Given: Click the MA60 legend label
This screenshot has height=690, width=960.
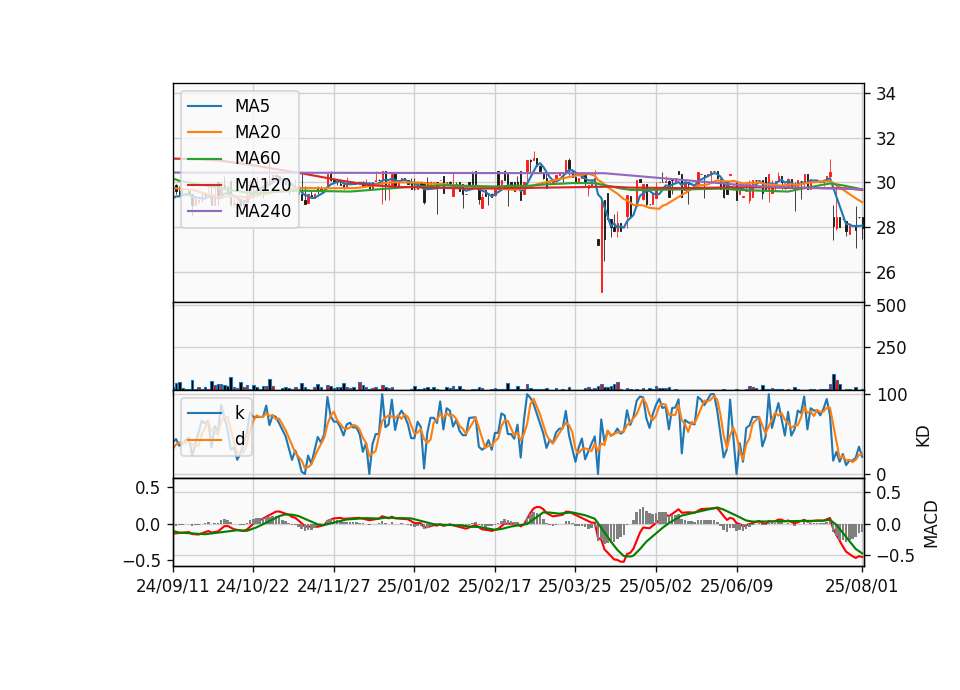Looking at the screenshot, I should pyautogui.click(x=257, y=158).
